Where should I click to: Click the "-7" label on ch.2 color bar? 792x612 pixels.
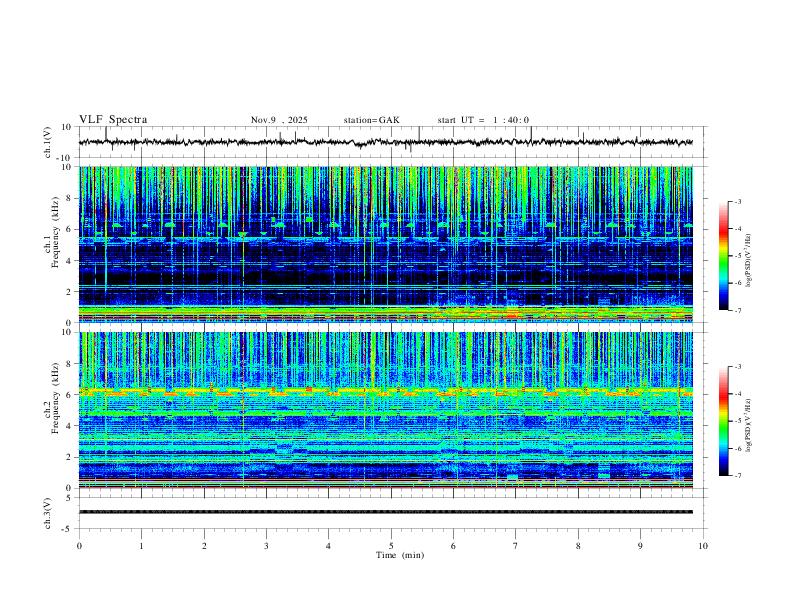(738, 475)
